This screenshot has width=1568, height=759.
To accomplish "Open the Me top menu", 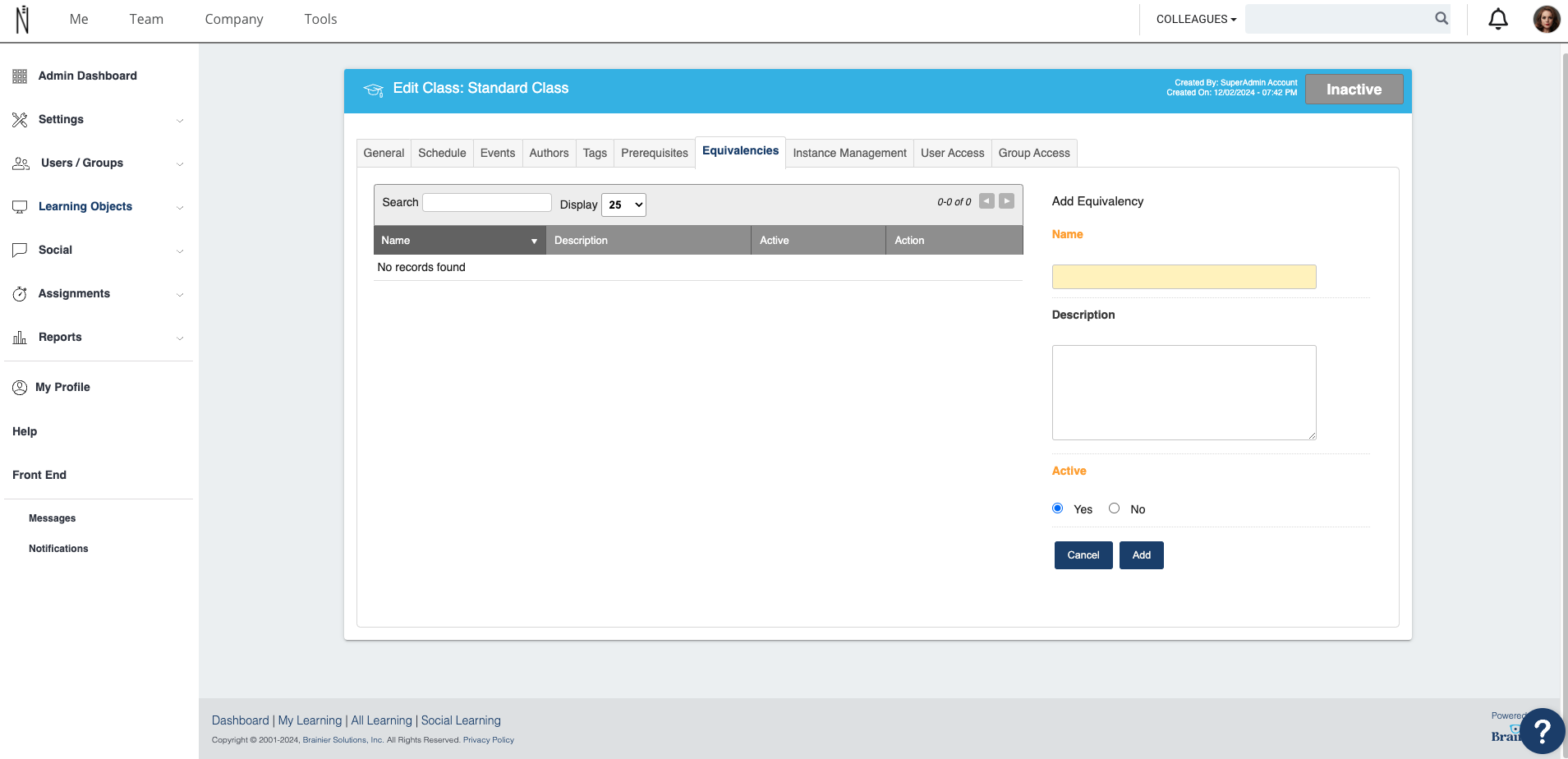I will tap(79, 19).
